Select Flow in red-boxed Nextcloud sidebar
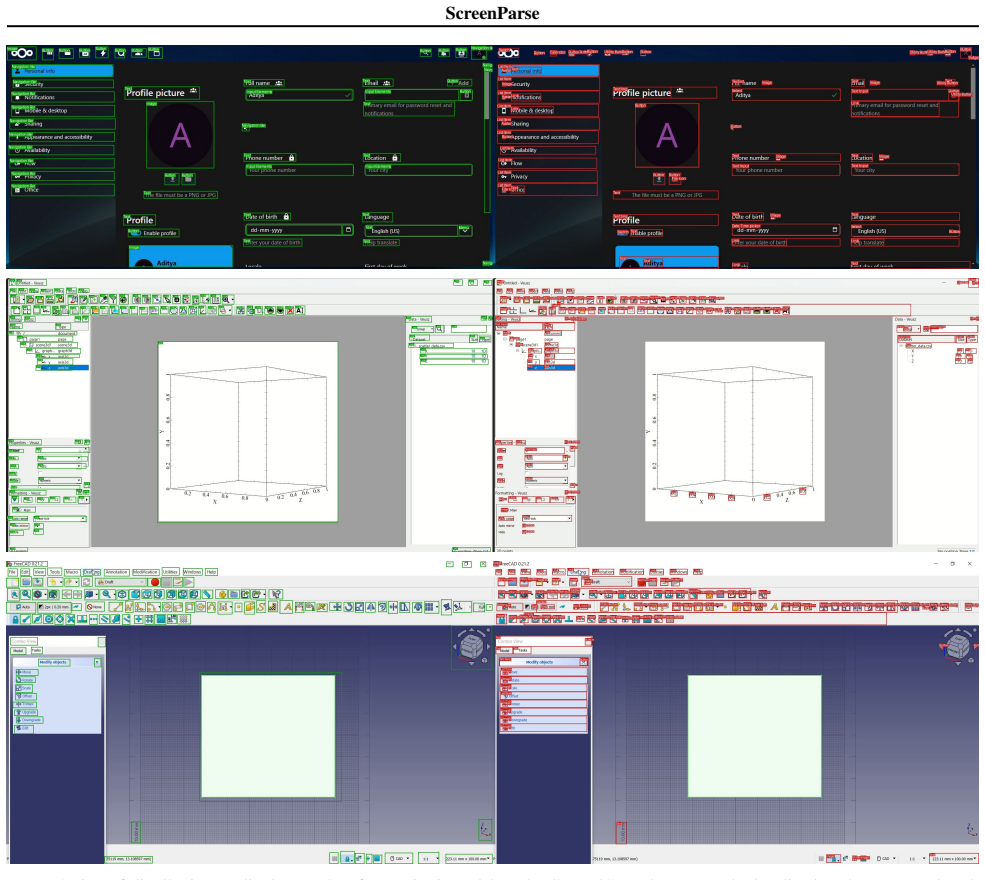 click(547, 163)
